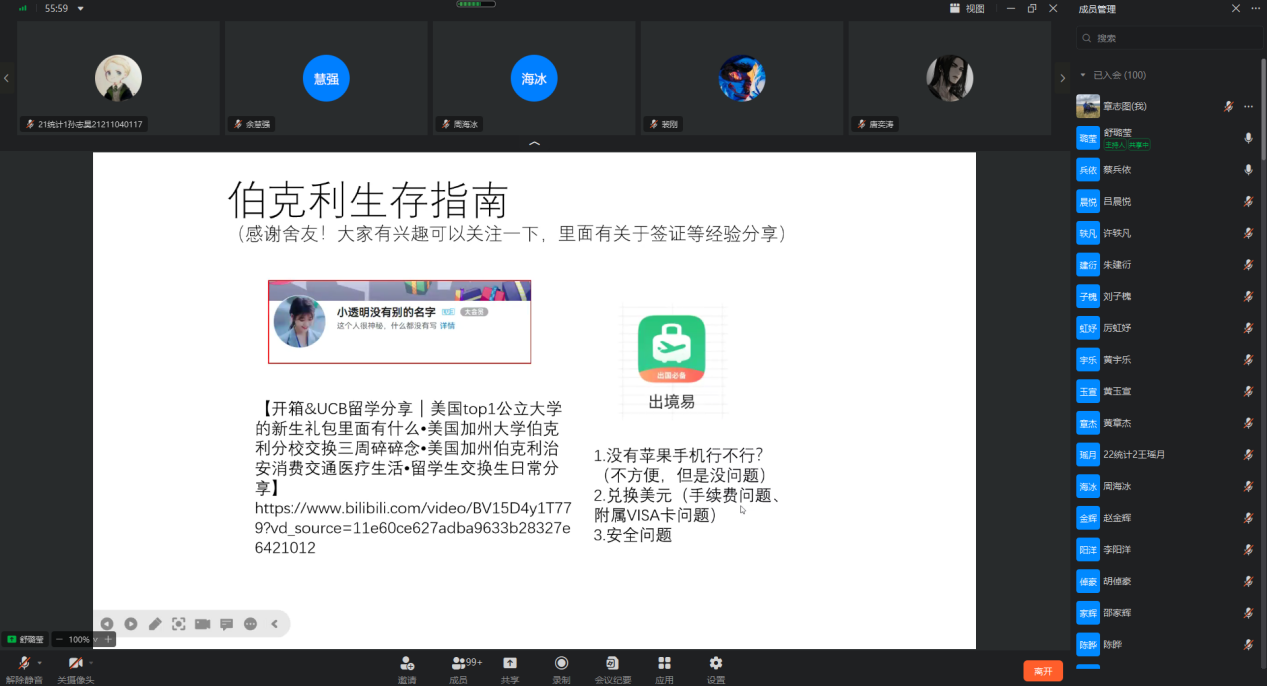Start screen sharing with 共享

pyautogui.click(x=510, y=664)
